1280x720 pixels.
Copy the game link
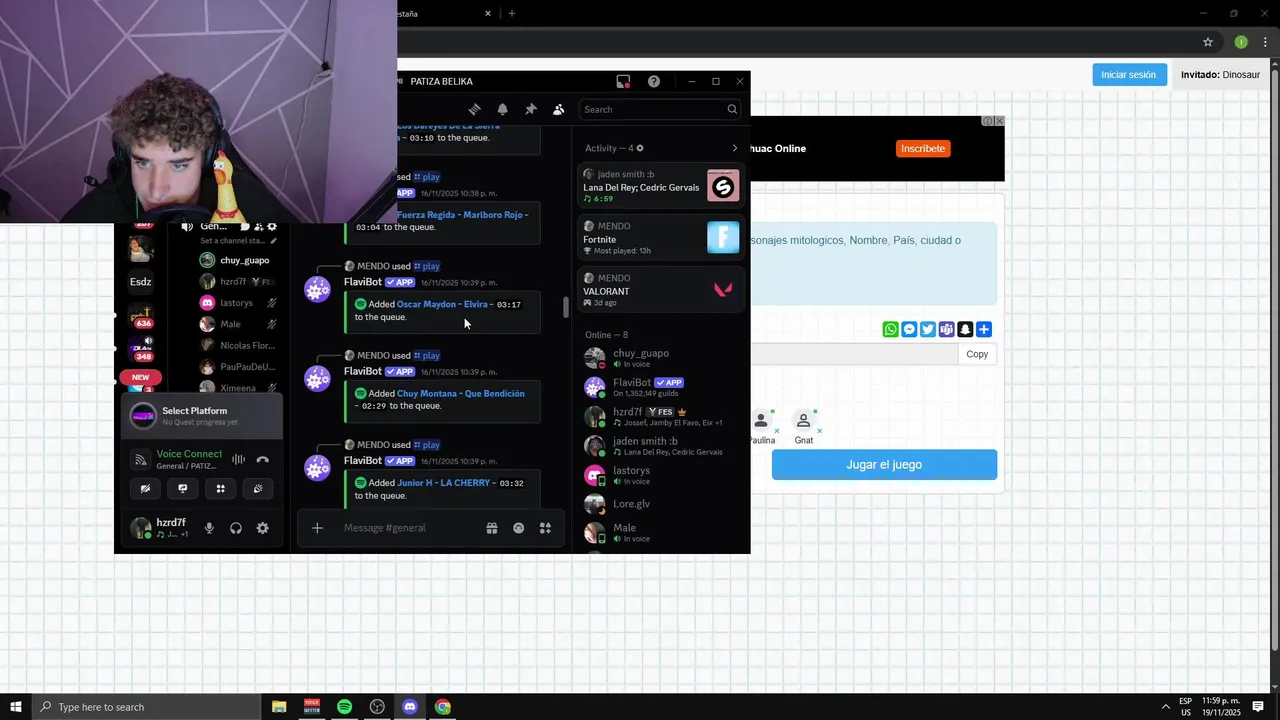coord(977,354)
